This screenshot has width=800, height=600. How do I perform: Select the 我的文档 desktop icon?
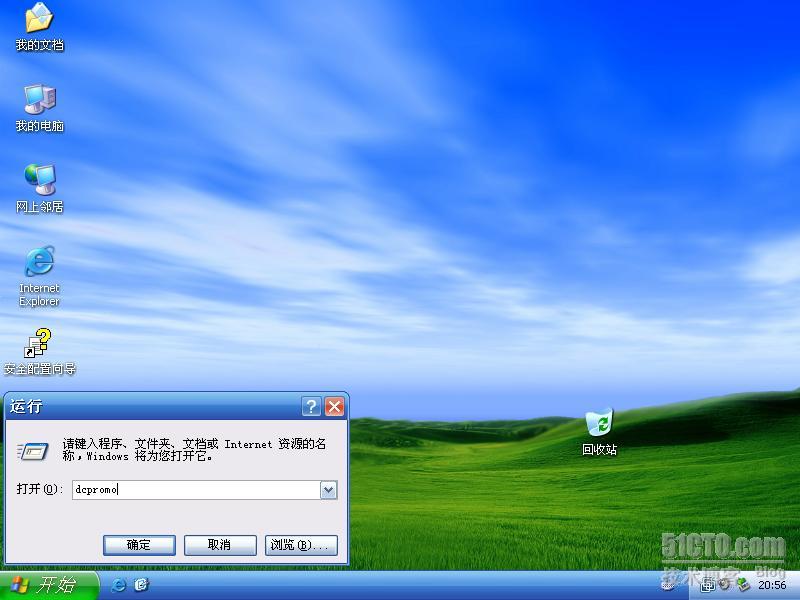pyautogui.click(x=39, y=27)
